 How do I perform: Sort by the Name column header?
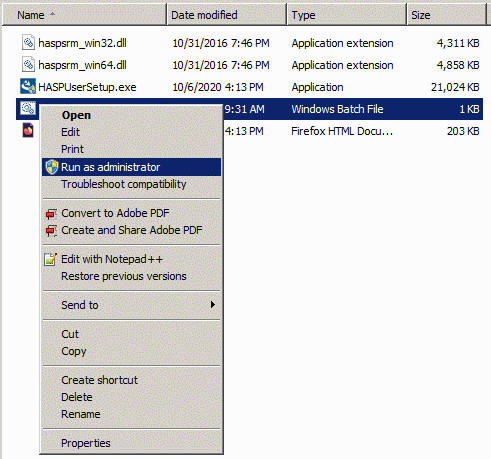pos(84,15)
